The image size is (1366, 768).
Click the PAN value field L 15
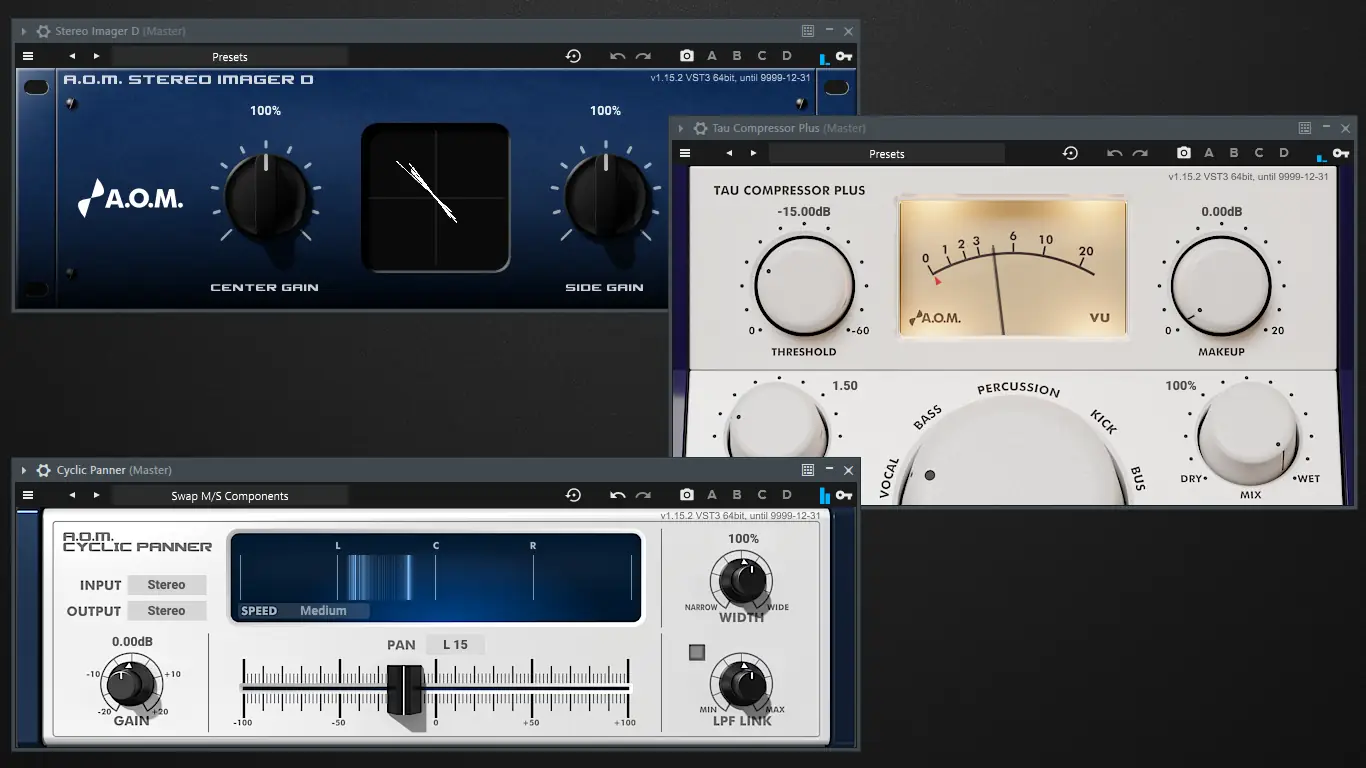click(x=455, y=645)
